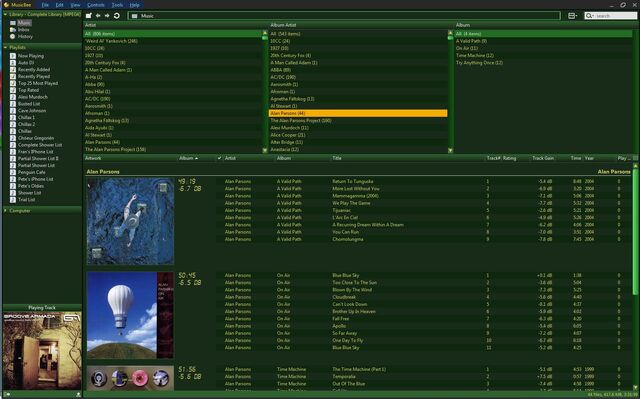Click the Auto DJ playlist icon
Screen dimensions: 640x399
point(13,63)
